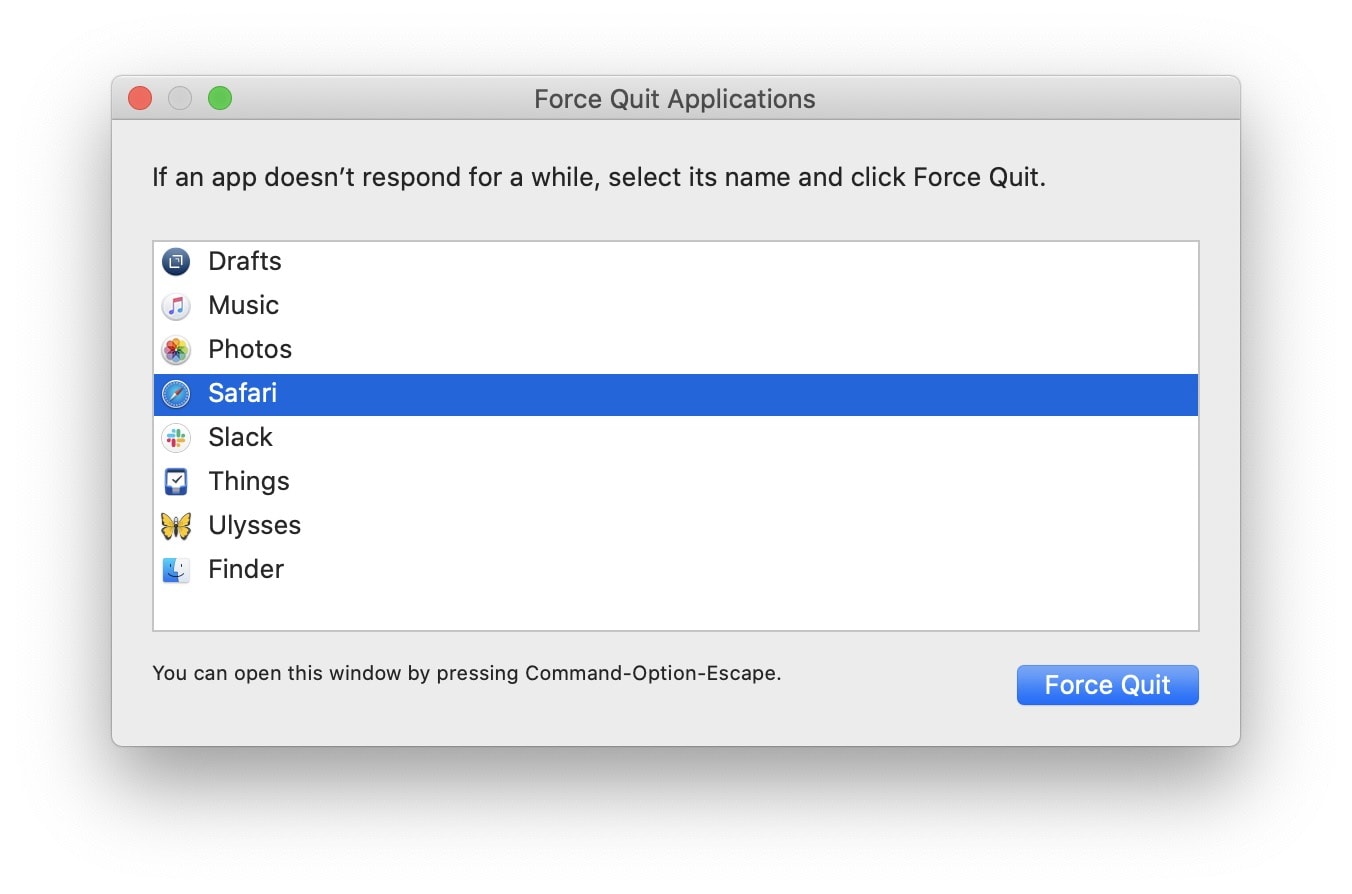Click the Photos app icon
The image size is (1352, 894).
coord(176,350)
